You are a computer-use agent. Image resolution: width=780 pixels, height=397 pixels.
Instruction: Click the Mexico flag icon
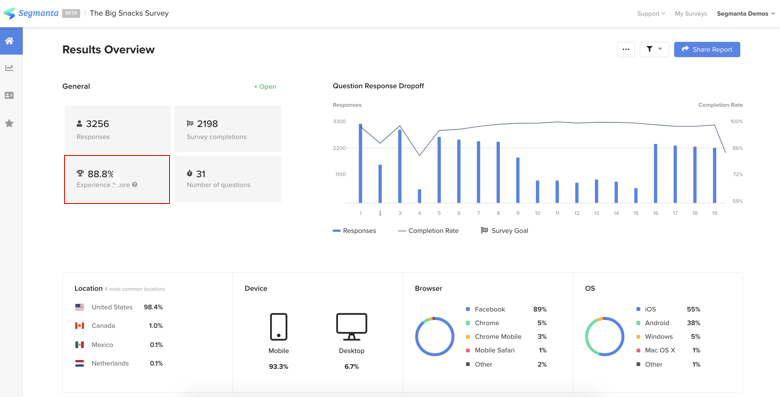[x=80, y=345]
